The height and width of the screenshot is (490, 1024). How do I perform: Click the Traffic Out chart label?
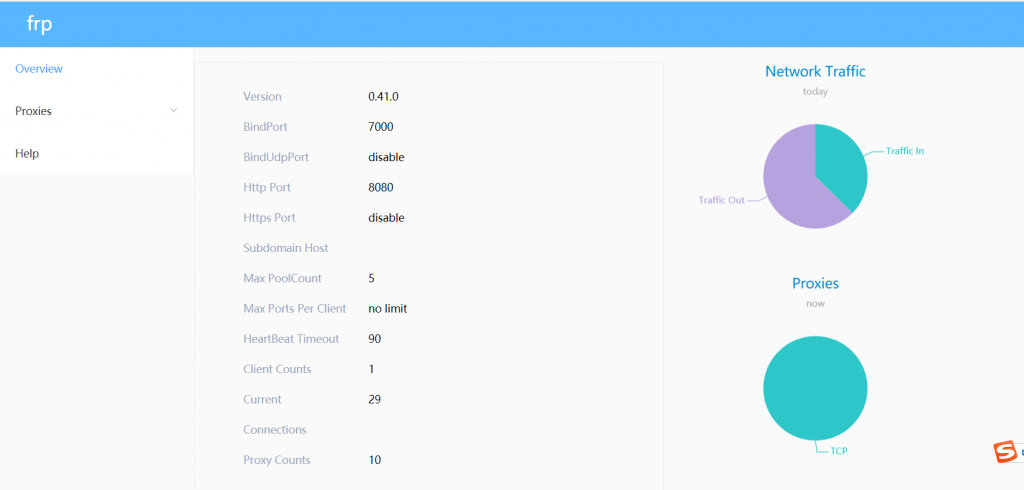(x=721, y=200)
